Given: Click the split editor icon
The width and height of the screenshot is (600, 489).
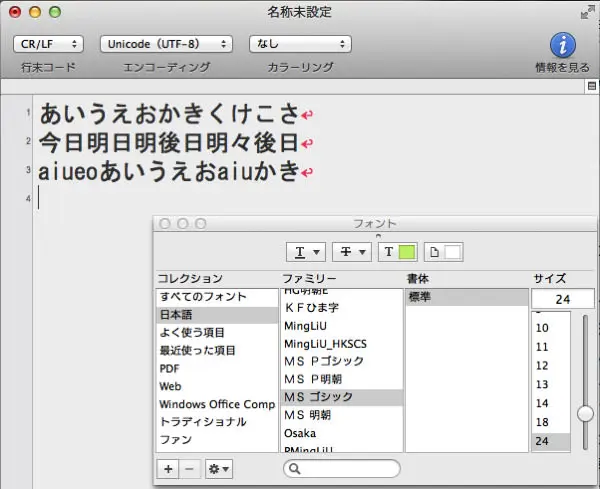Looking at the screenshot, I should click(x=592, y=86).
